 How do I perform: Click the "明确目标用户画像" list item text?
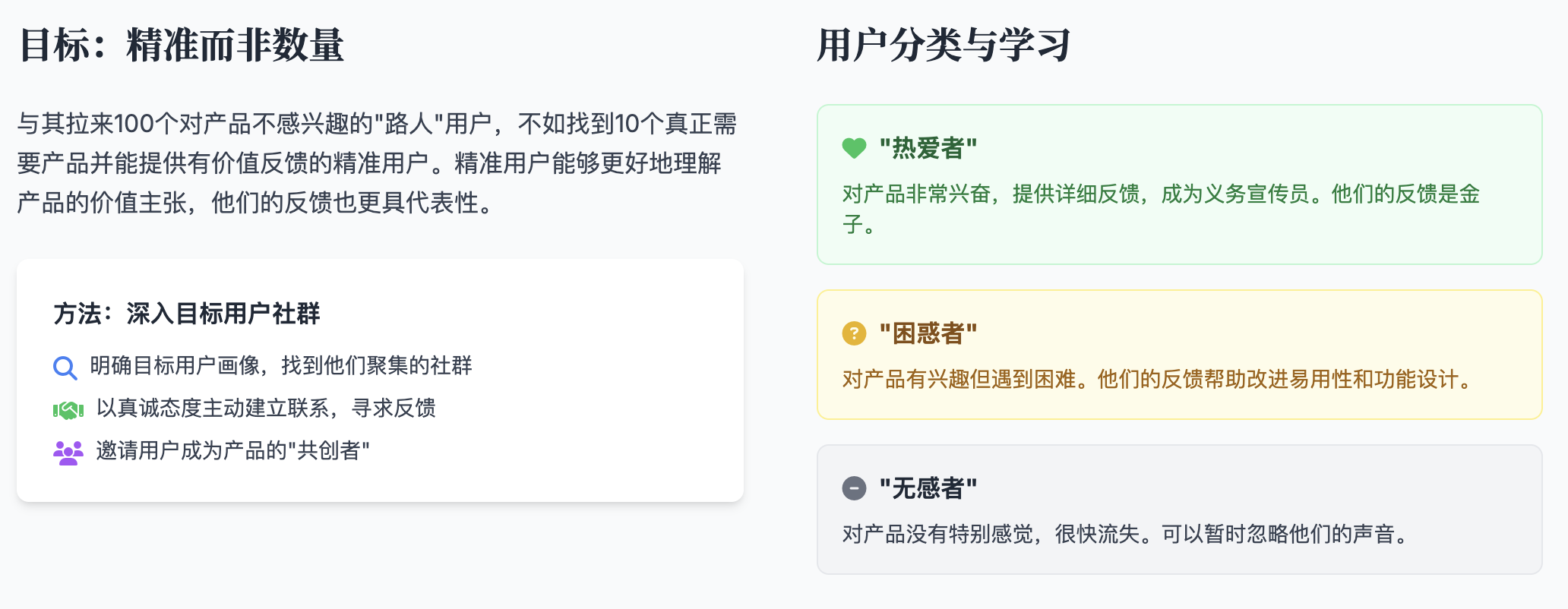click(x=281, y=366)
